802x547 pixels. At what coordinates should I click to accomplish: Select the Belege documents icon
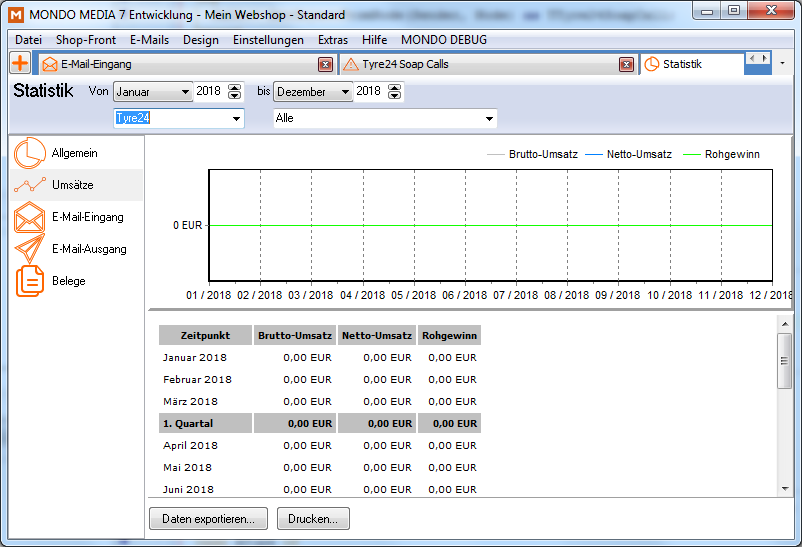coord(30,281)
